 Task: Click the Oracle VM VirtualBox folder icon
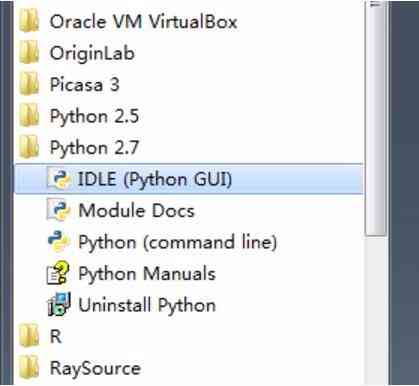click(29, 22)
